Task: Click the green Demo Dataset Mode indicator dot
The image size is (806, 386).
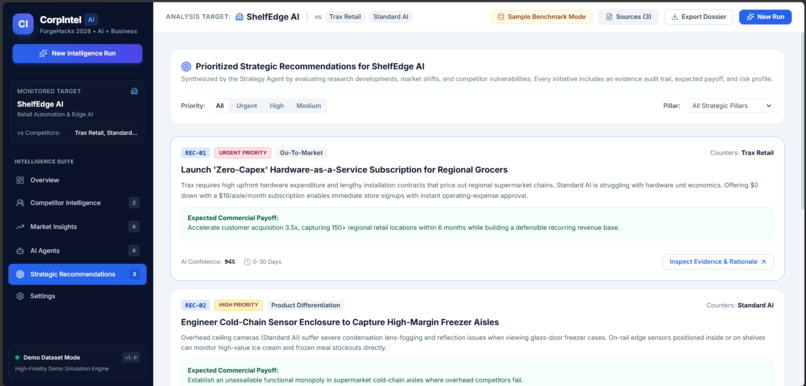Action: point(17,357)
